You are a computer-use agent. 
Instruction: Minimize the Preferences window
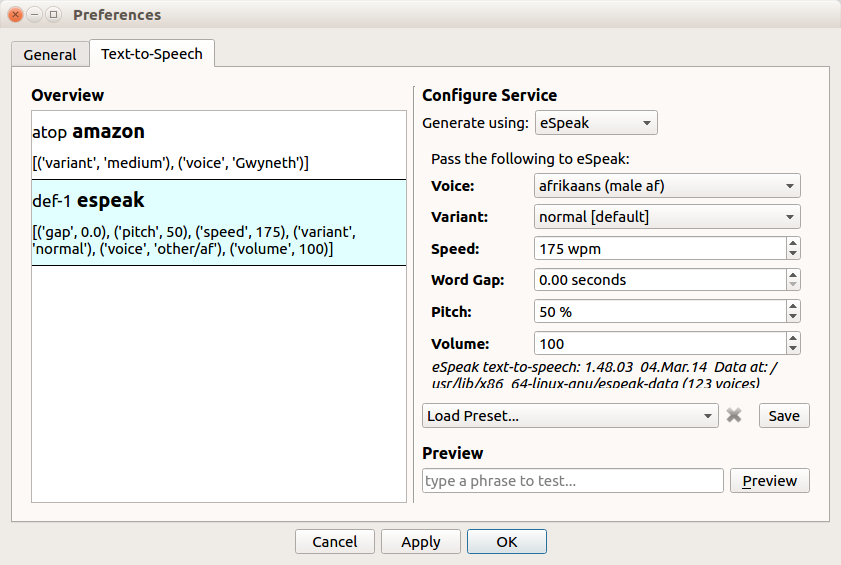click(x=34, y=14)
